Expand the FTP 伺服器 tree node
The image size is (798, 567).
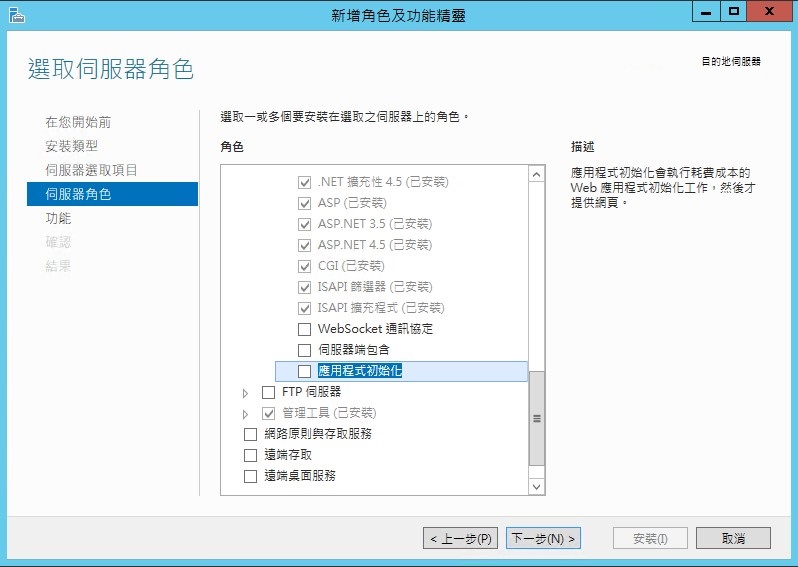pos(245,393)
